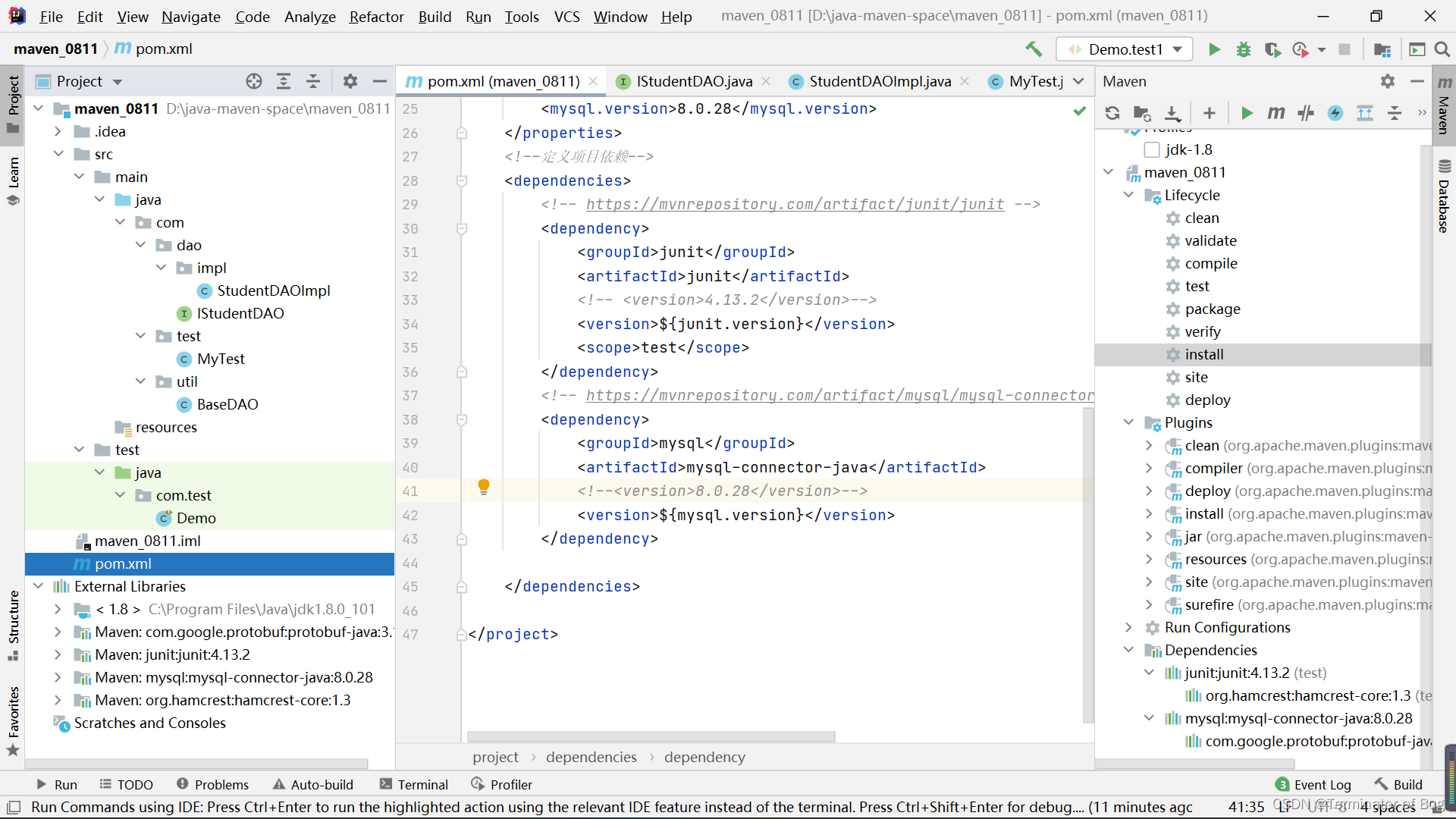Collapse External Libraries node

click(x=38, y=586)
